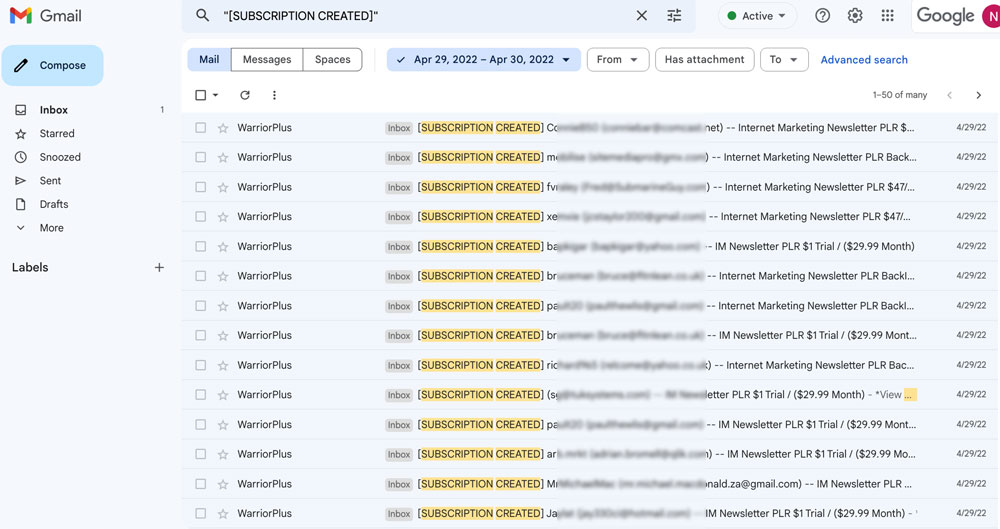Star the email containing '*View'
Viewport: 1000px width, 529px height.
click(223, 395)
